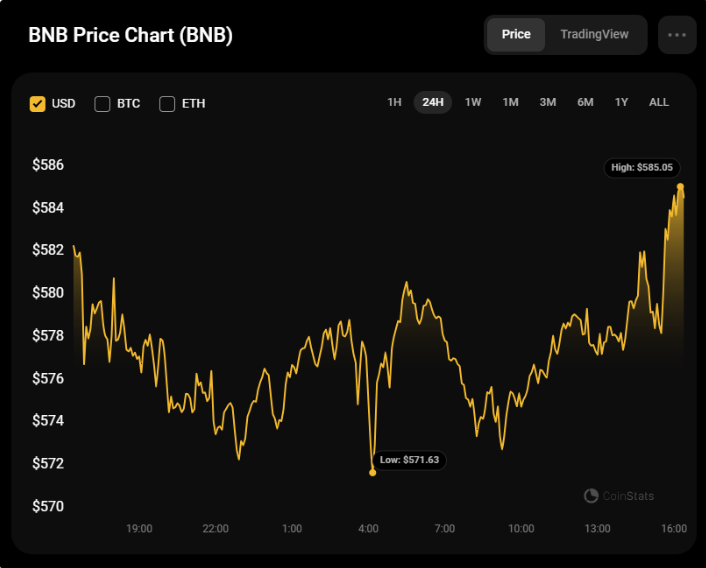Uncheck the USD currency checkbox
Image resolution: width=706 pixels, height=568 pixels.
[x=37, y=104]
